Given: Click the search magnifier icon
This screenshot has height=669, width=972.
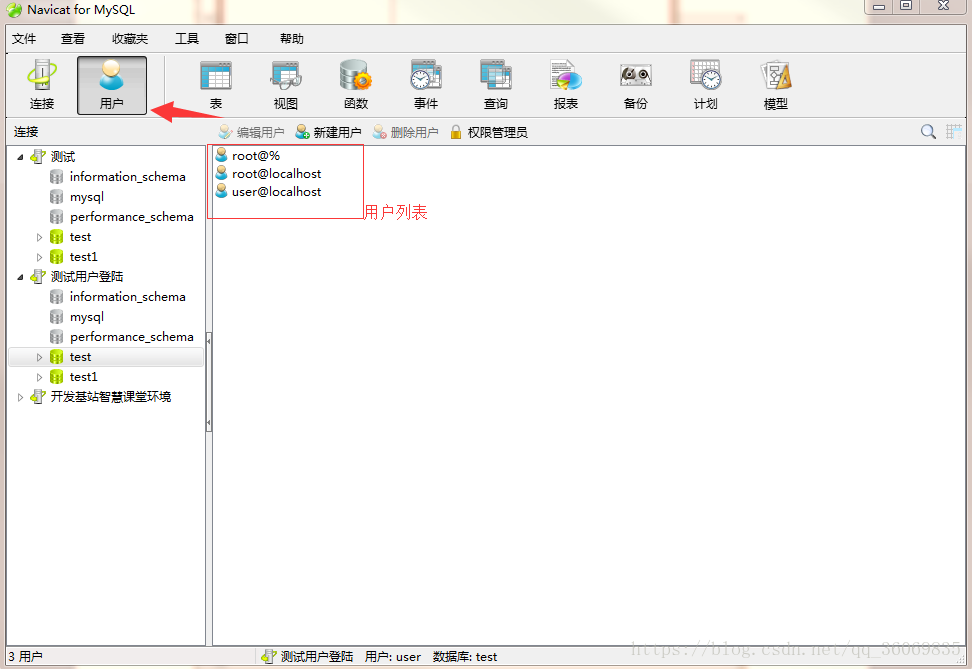Looking at the screenshot, I should pyautogui.click(x=928, y=131).
